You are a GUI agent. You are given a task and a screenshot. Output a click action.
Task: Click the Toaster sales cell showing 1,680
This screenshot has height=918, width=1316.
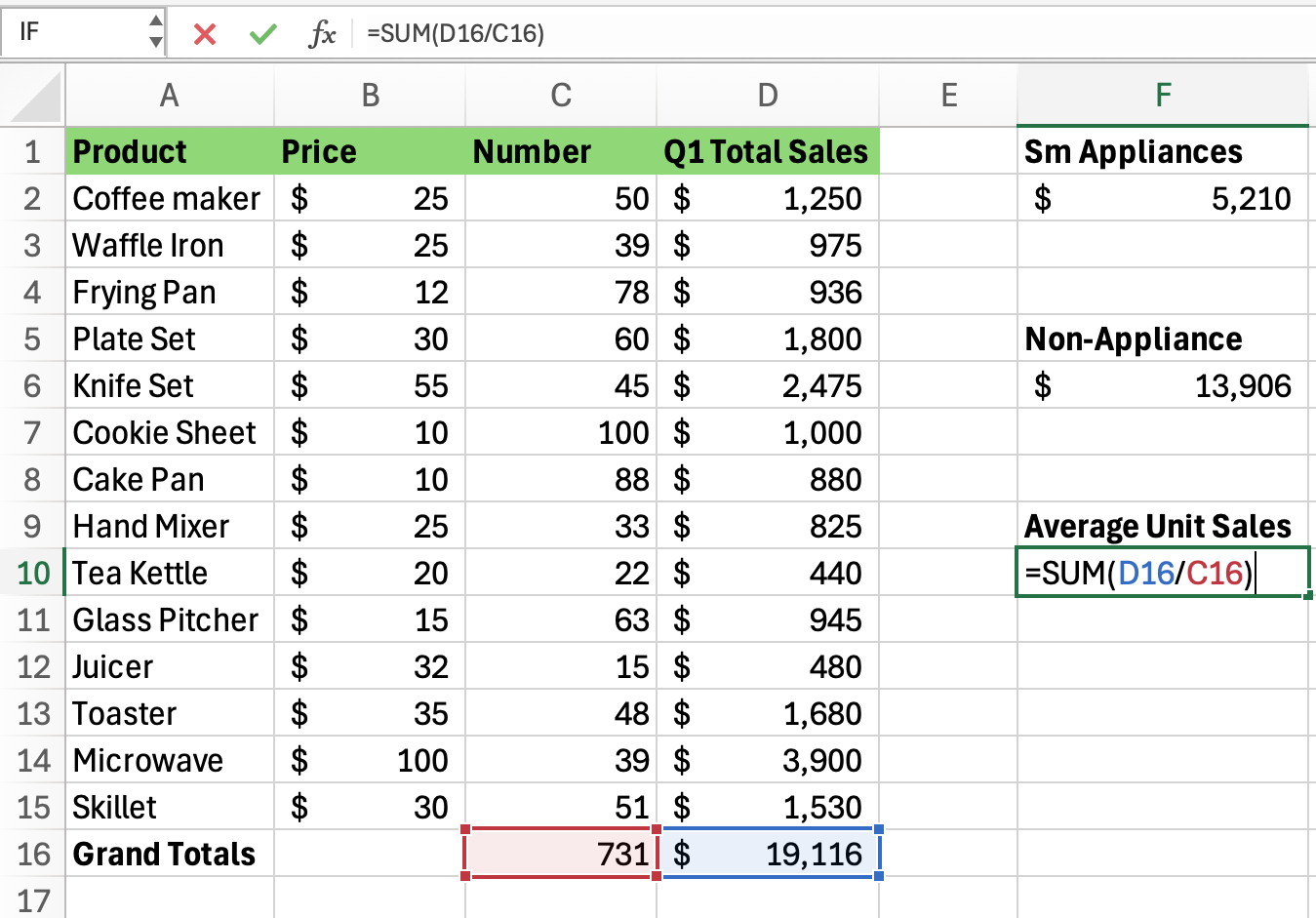pyautogui.click(x=768, y=713)
